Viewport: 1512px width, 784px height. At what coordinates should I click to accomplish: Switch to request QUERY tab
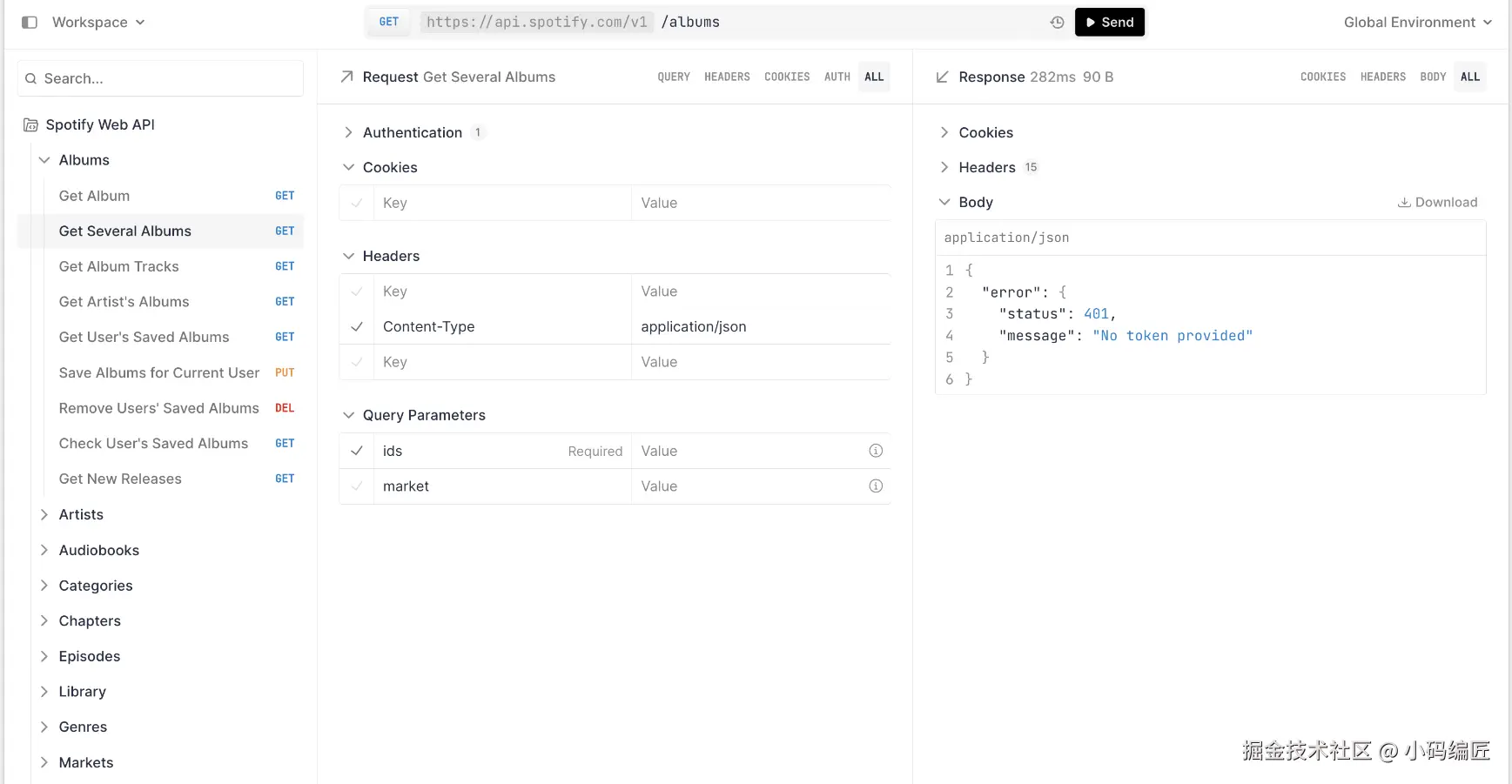(673, 77)
